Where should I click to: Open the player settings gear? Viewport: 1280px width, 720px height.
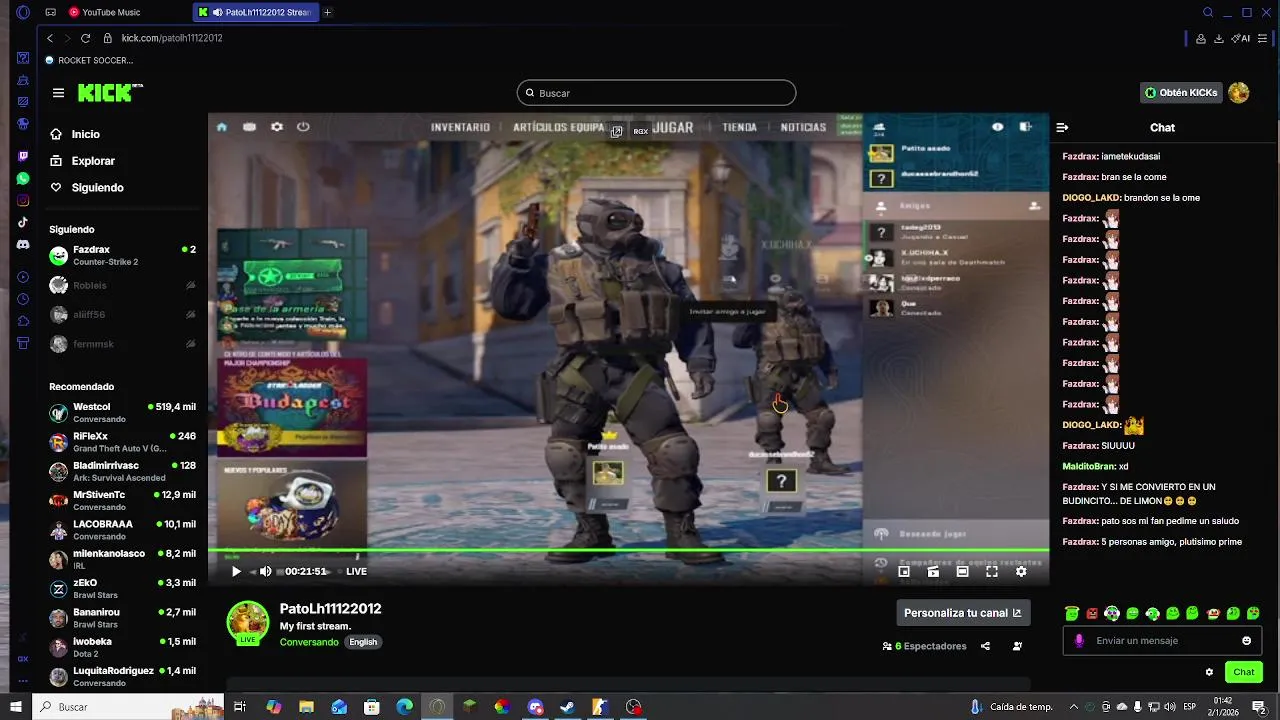1021,572
